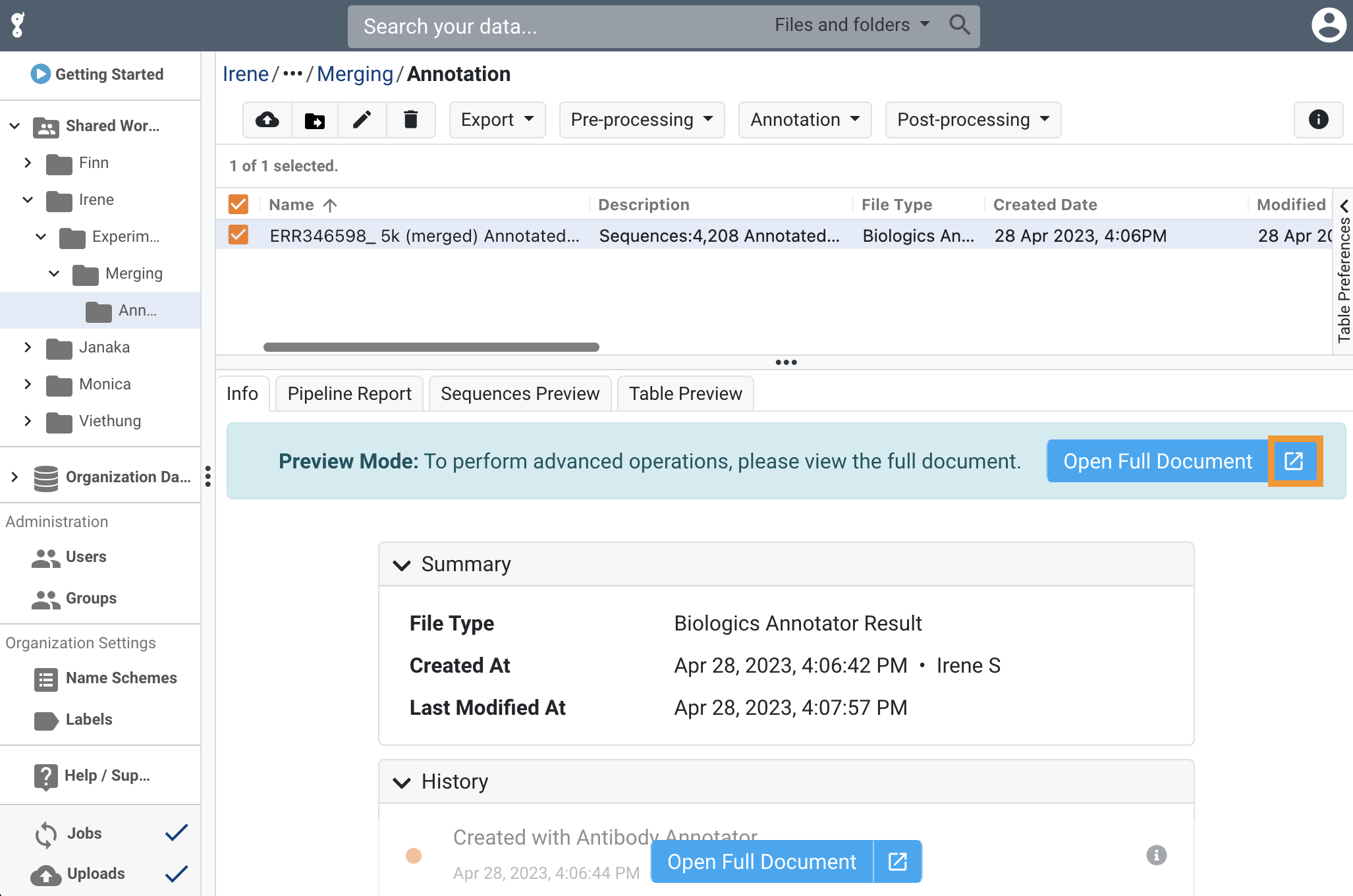Expand the Janaka folder
The width and height of the screenshot is (1353, 896).
point(28,347)
